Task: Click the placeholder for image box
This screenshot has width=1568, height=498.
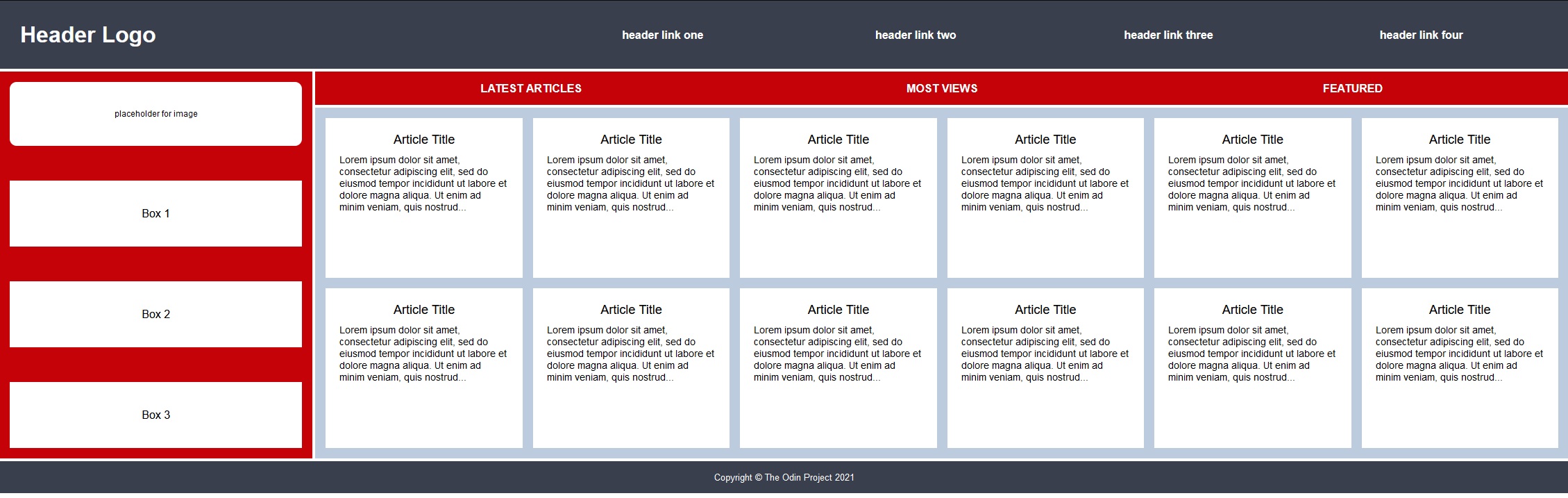Action: tap(155, 114)
